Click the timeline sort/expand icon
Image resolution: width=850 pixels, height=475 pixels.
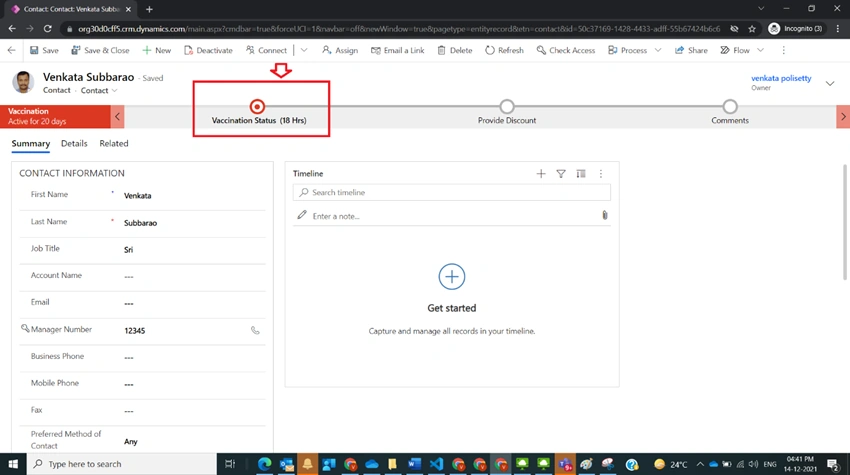click(581, 174)
